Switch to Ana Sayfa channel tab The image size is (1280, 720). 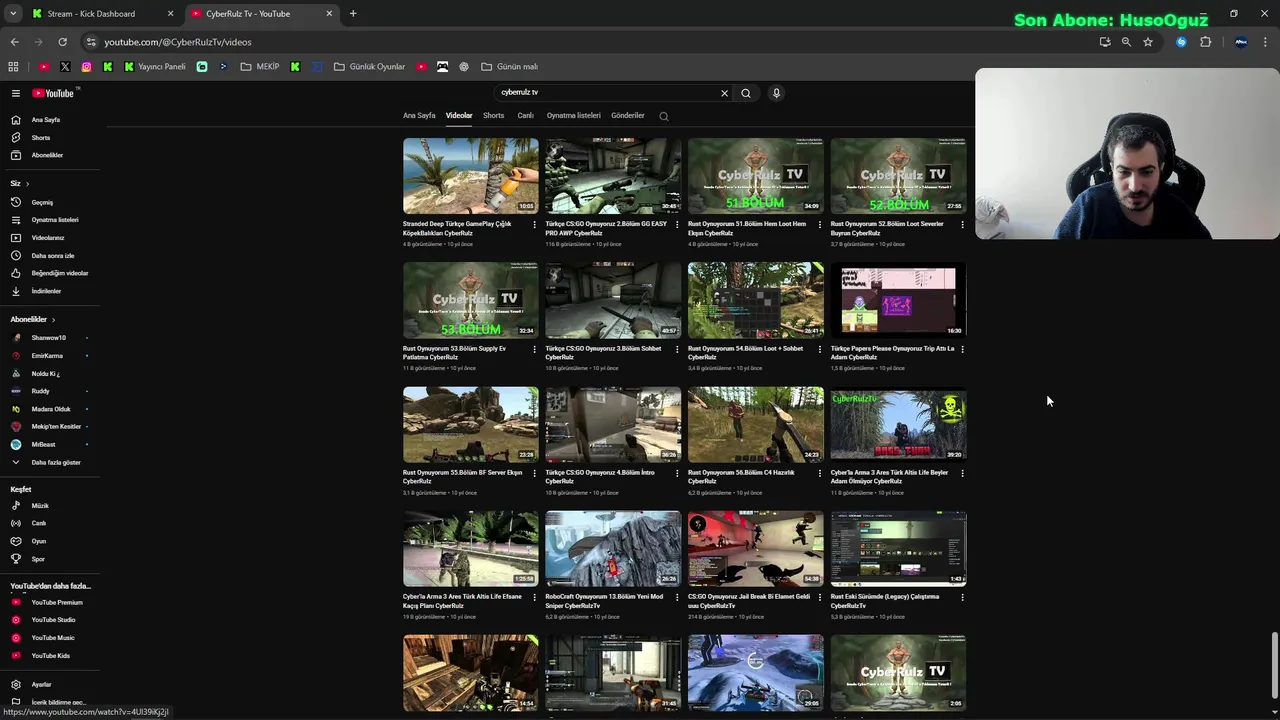419,116
